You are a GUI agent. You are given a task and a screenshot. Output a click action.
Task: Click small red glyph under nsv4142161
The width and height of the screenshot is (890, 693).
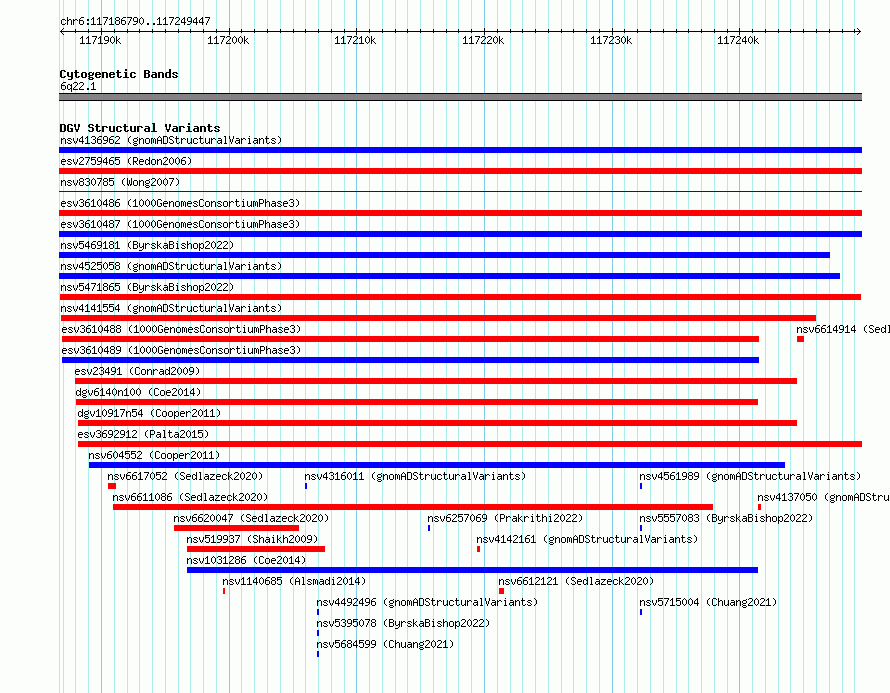click(x=478, y=549)
